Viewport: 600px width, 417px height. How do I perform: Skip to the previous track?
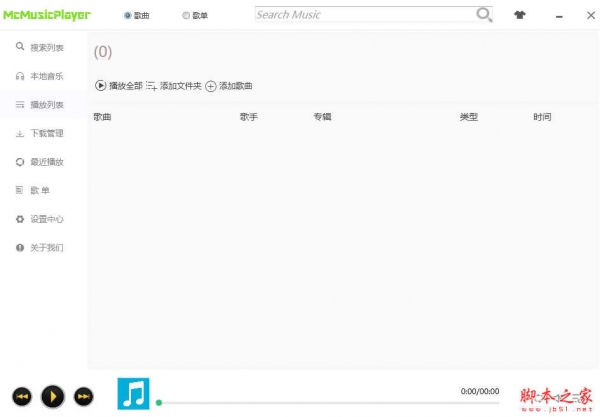[22, 397]
